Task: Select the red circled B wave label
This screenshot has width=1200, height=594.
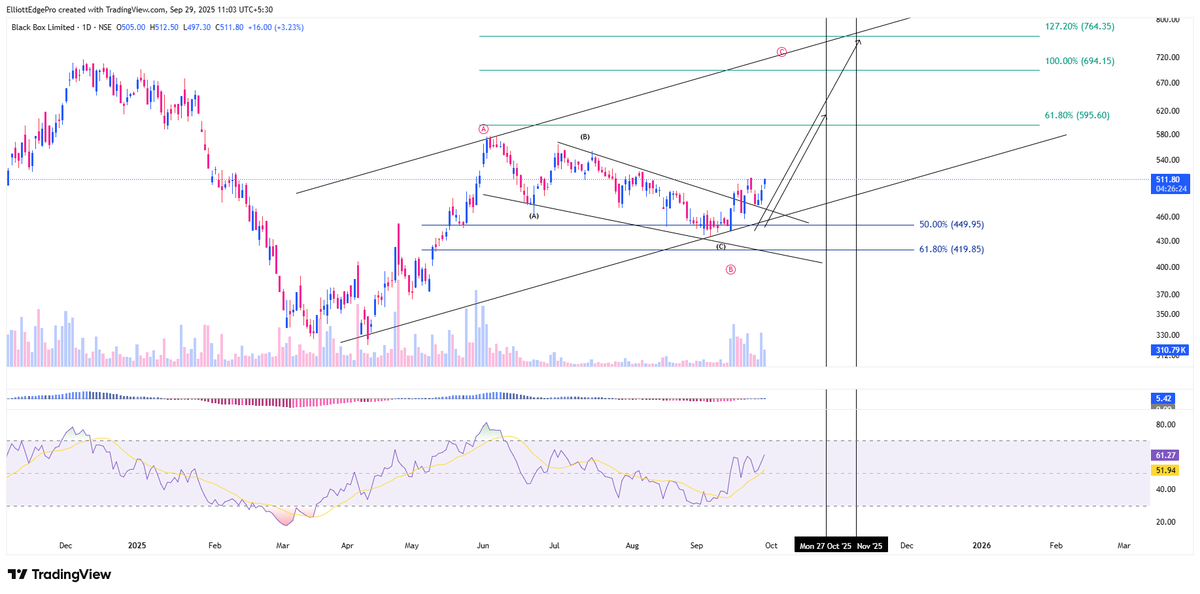Action: pos(731,269)
